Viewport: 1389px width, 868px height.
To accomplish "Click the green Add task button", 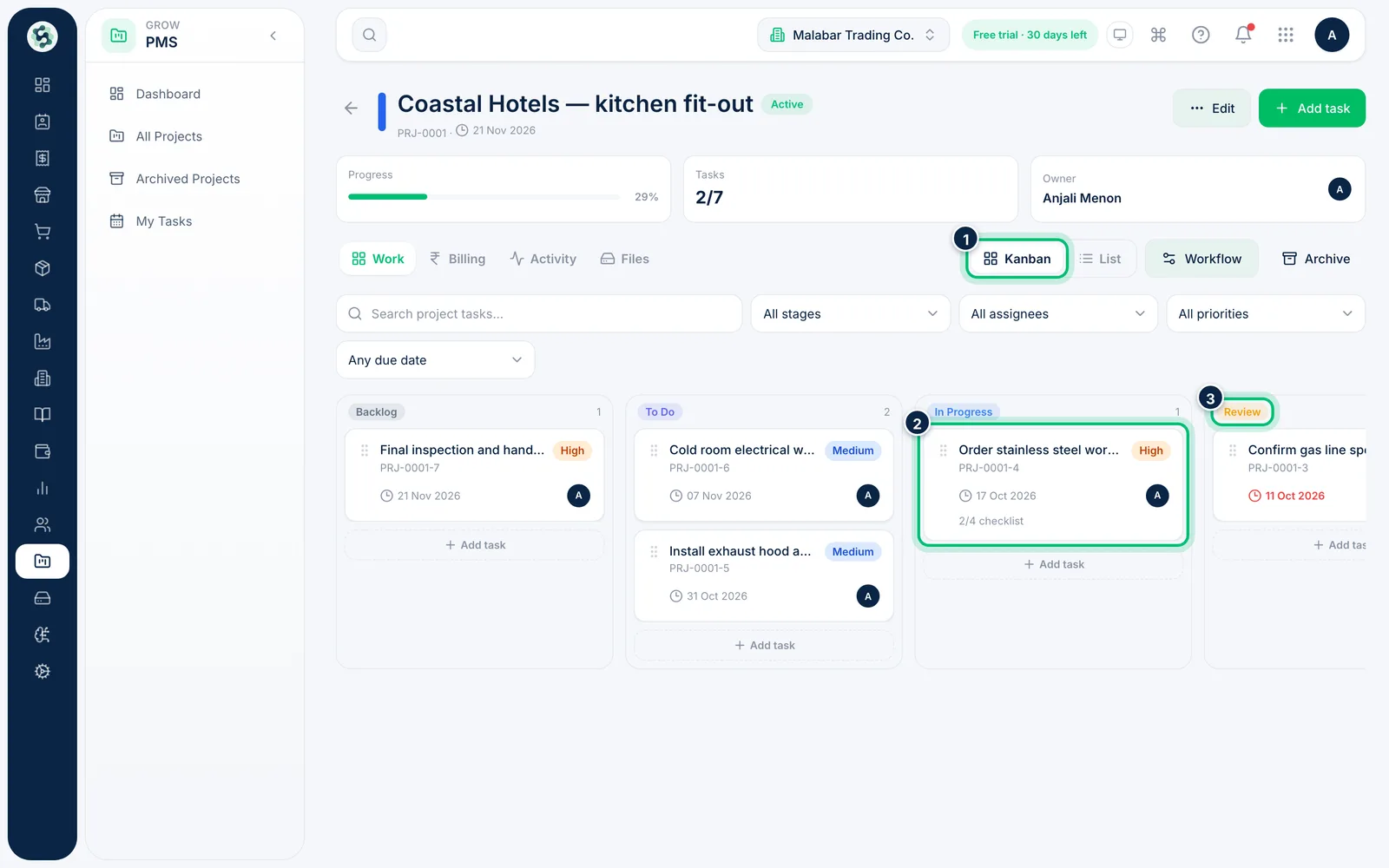I will coord(1312,108).
